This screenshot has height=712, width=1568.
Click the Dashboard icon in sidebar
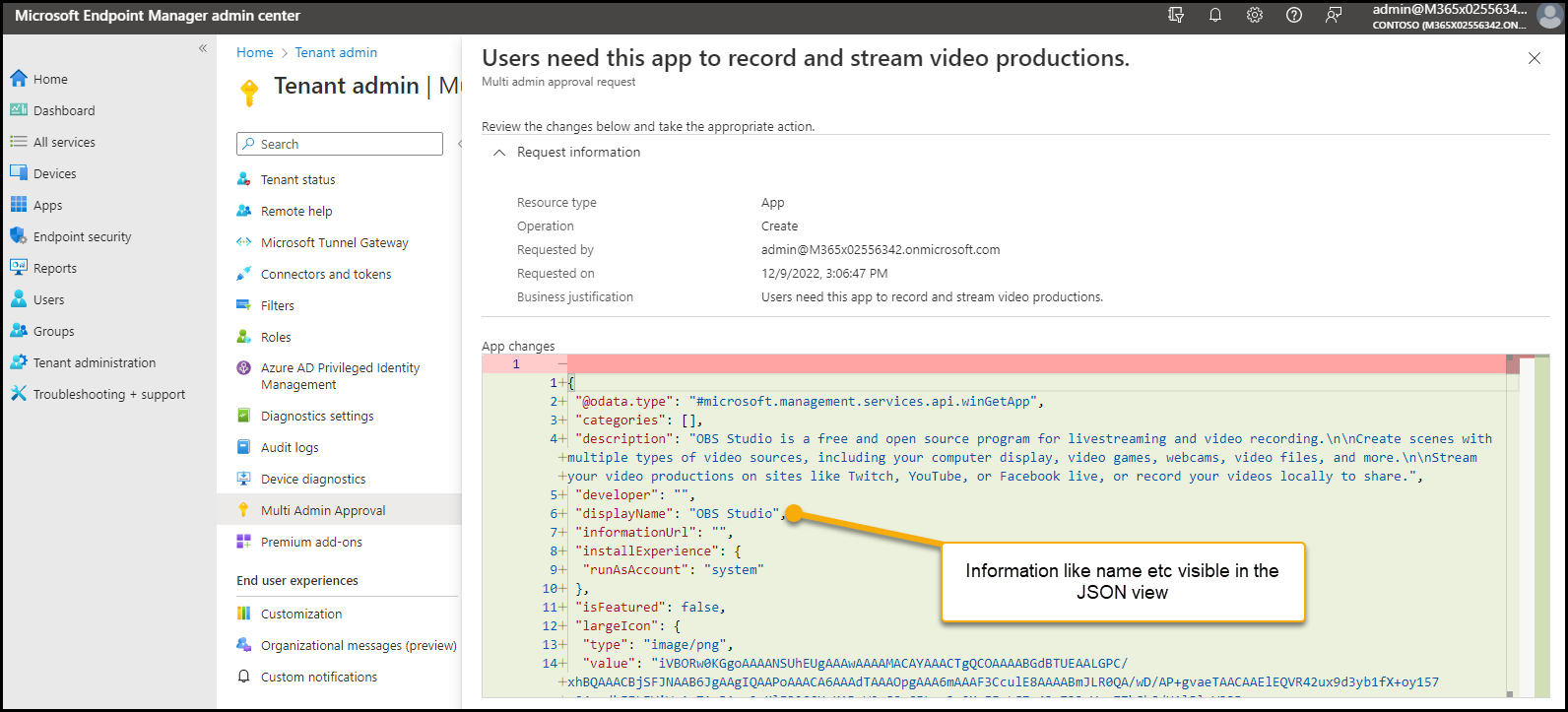pyautogui.click(x=18, y=110)
